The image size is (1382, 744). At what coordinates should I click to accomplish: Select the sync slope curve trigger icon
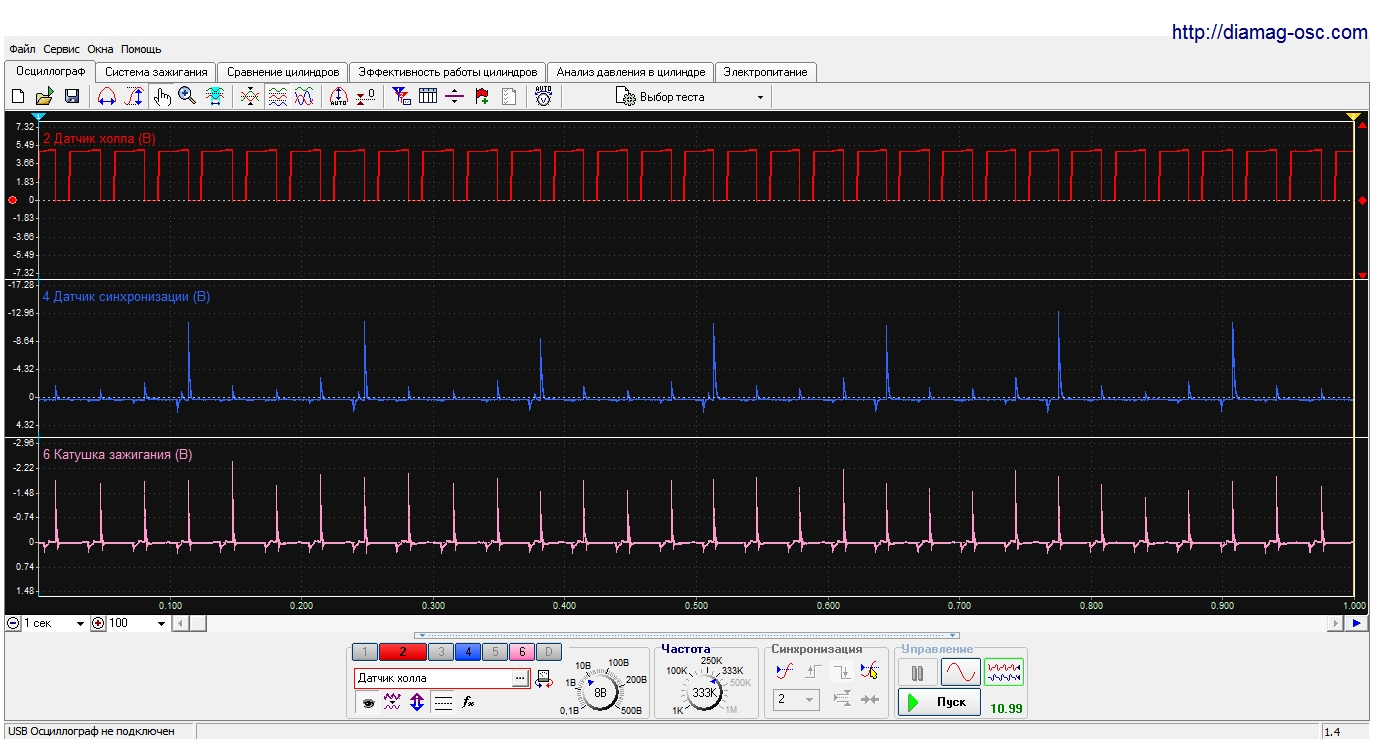[785, 672]
